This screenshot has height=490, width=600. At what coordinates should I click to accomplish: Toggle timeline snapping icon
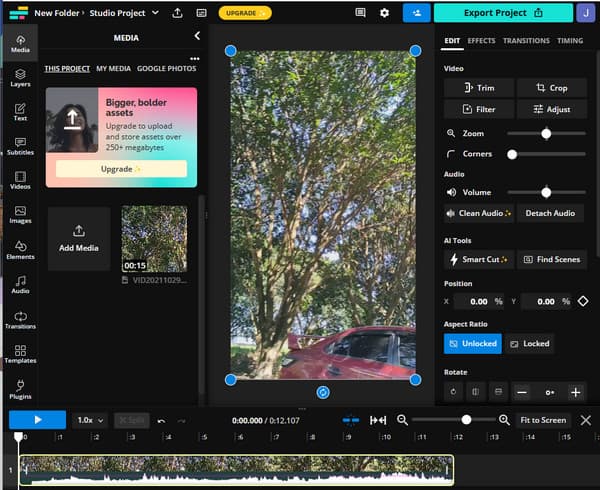[x=351, y=420]
